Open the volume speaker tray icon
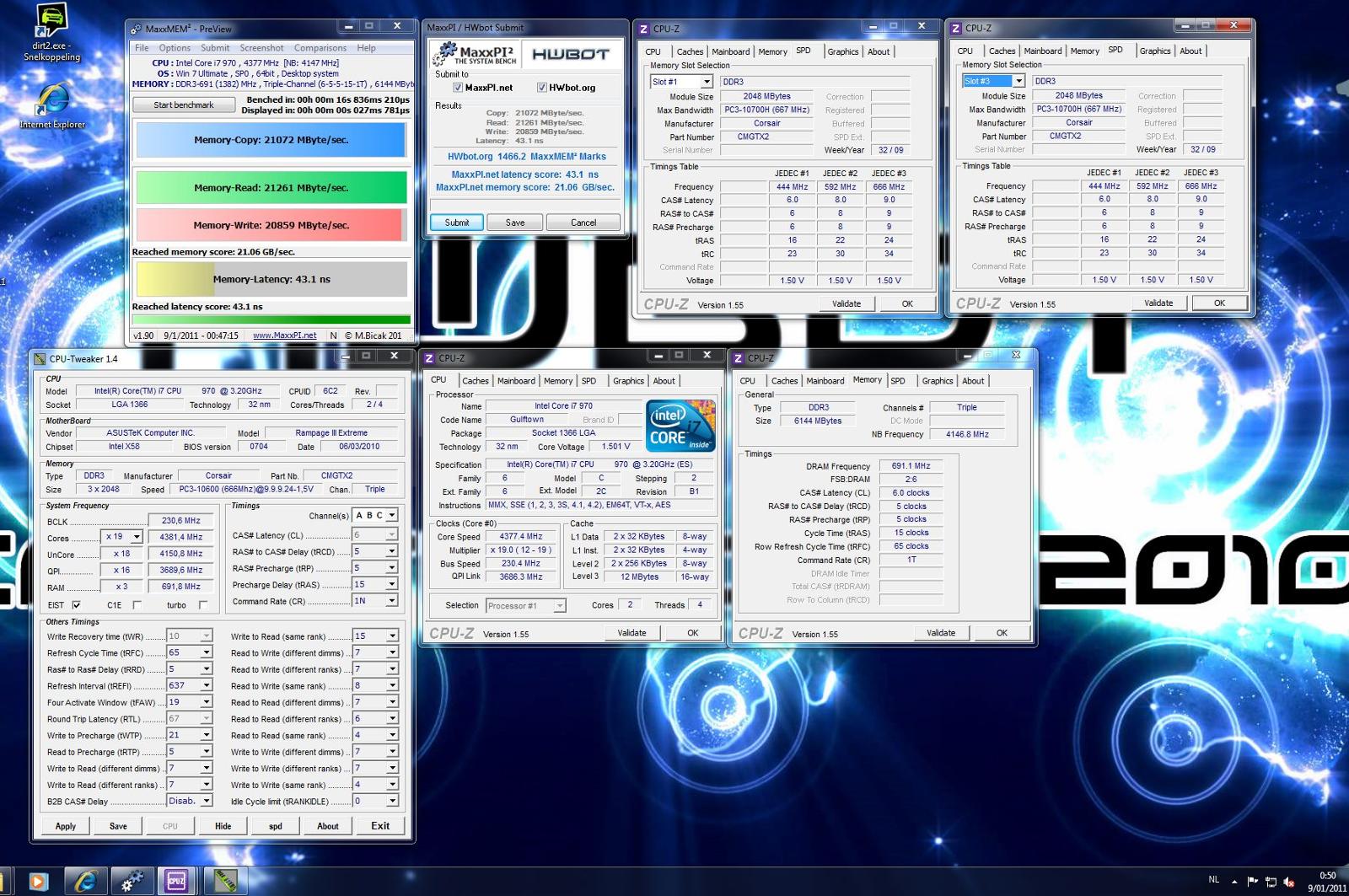The image size is (1349, 896). tap(1289, 882)
